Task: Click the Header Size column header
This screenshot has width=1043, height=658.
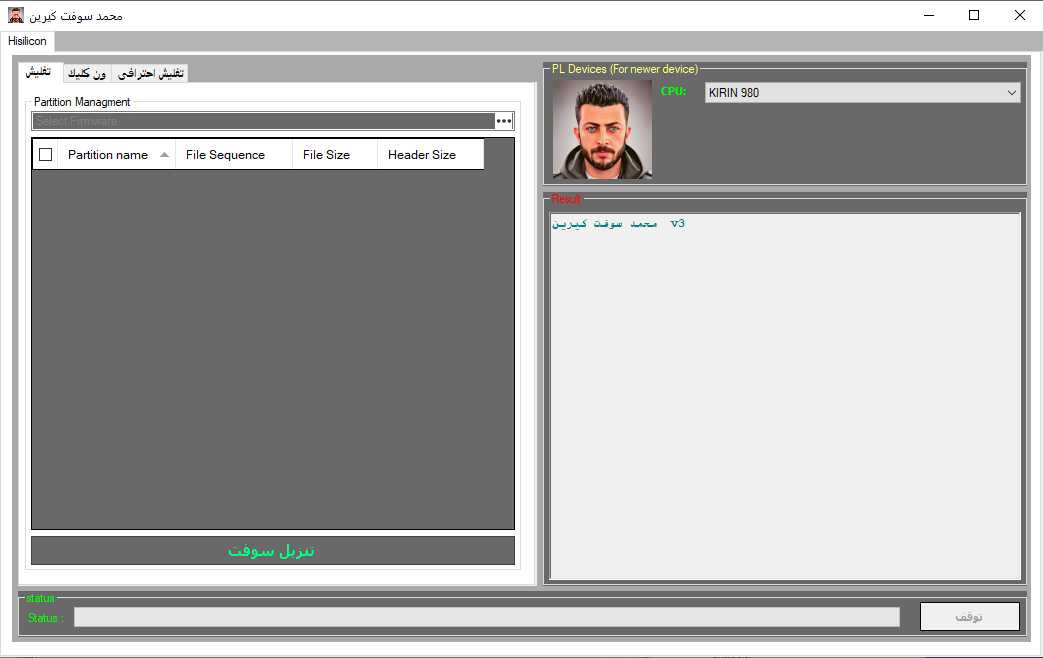Action: pos(424,154)
